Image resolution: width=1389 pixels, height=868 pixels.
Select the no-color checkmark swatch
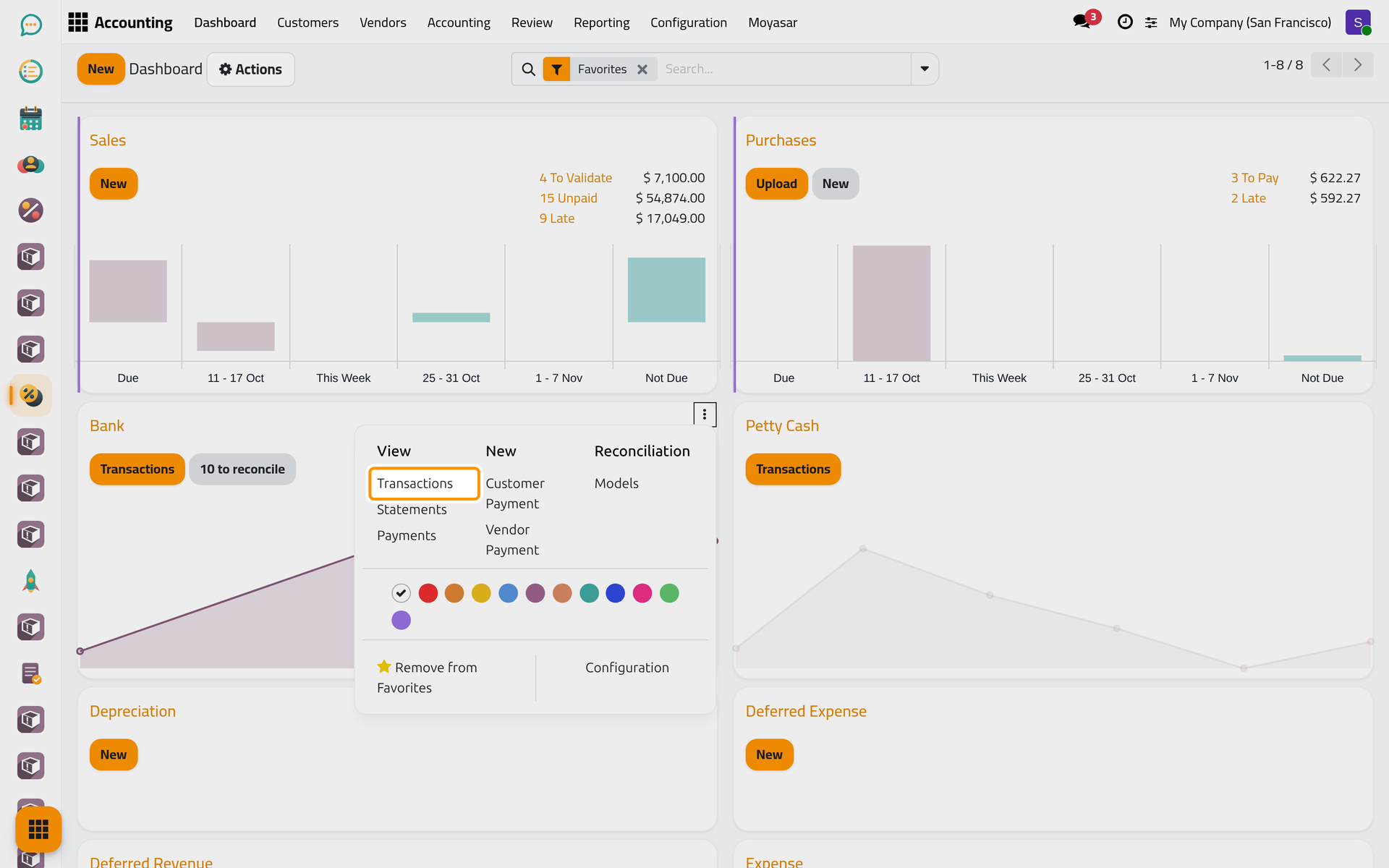coord(401,593)
